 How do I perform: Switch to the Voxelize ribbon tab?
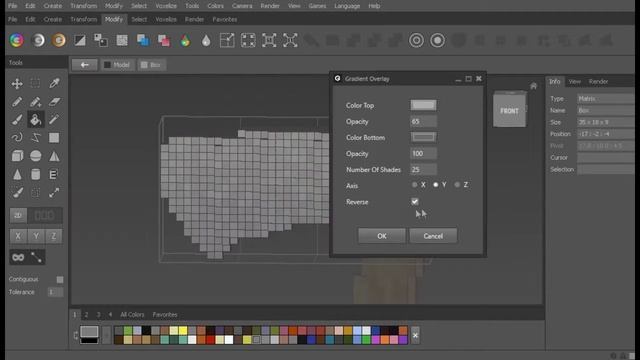click(166, 19)
